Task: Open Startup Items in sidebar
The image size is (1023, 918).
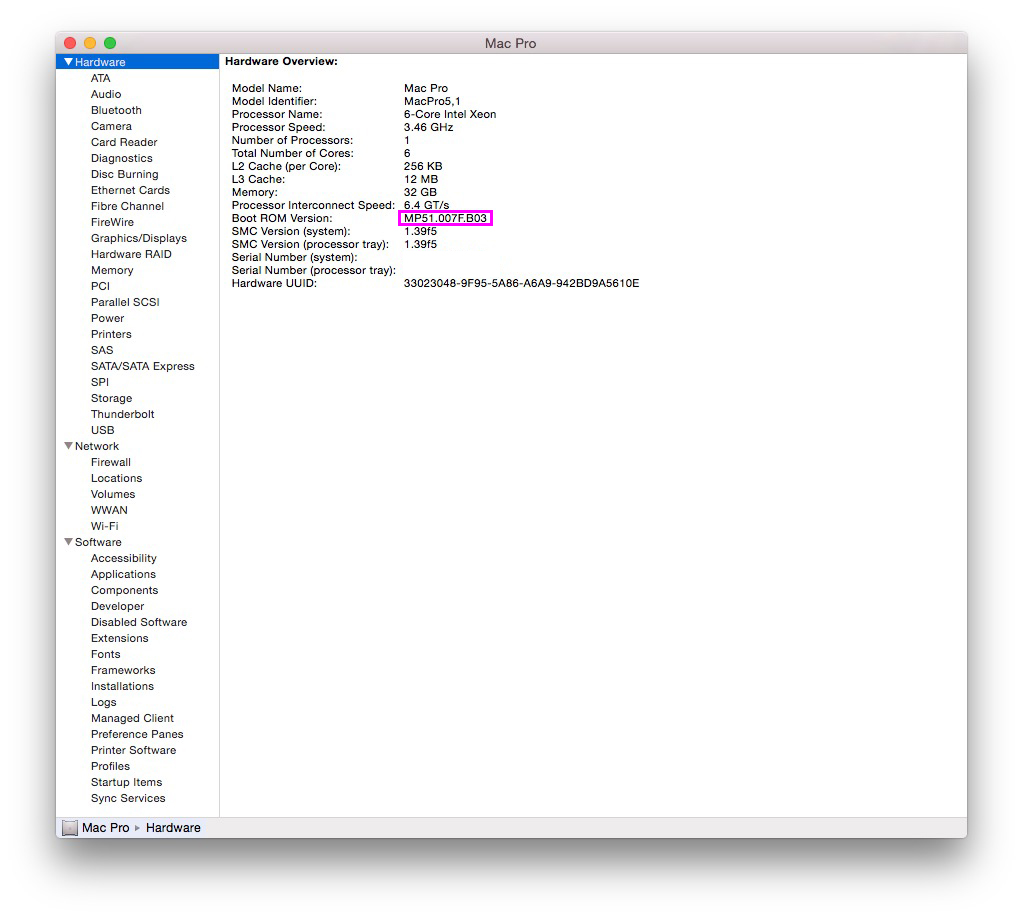Action: 126,782
